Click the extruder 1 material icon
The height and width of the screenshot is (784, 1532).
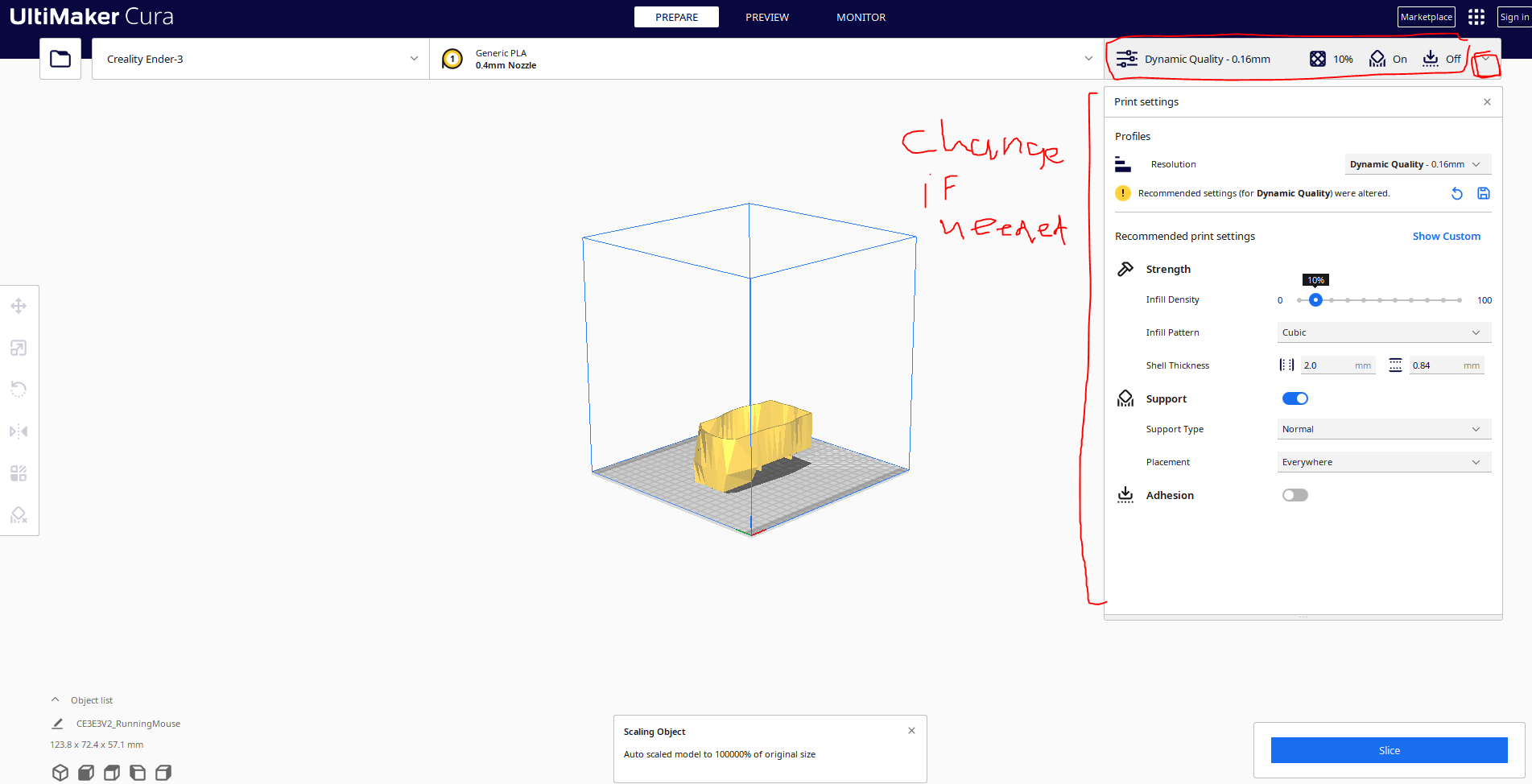coord(452,59)
